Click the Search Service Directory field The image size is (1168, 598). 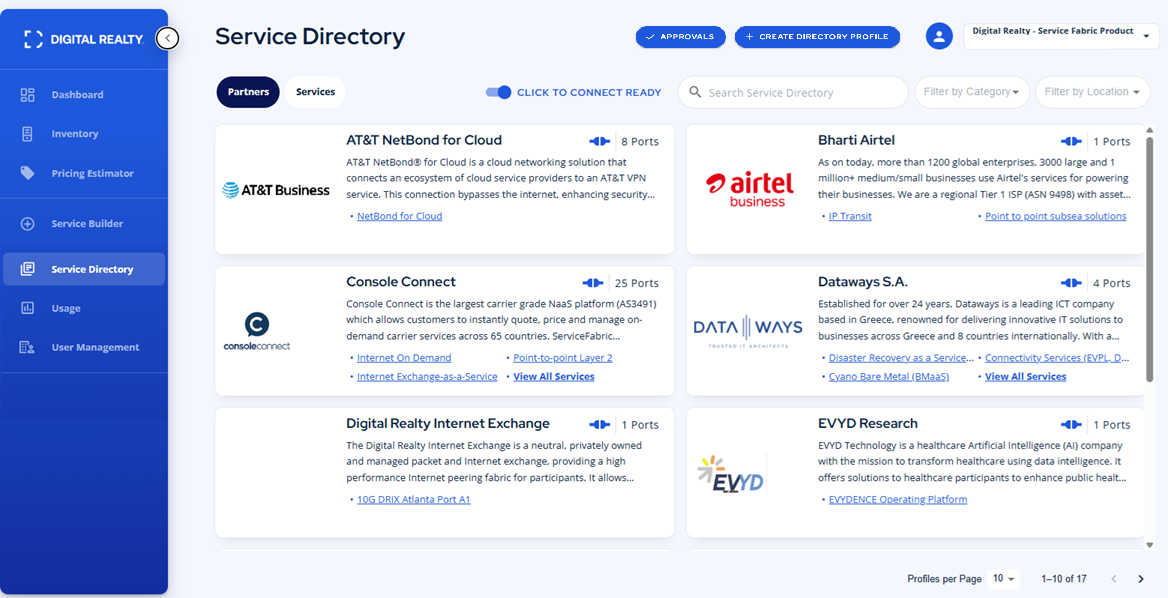793,92
